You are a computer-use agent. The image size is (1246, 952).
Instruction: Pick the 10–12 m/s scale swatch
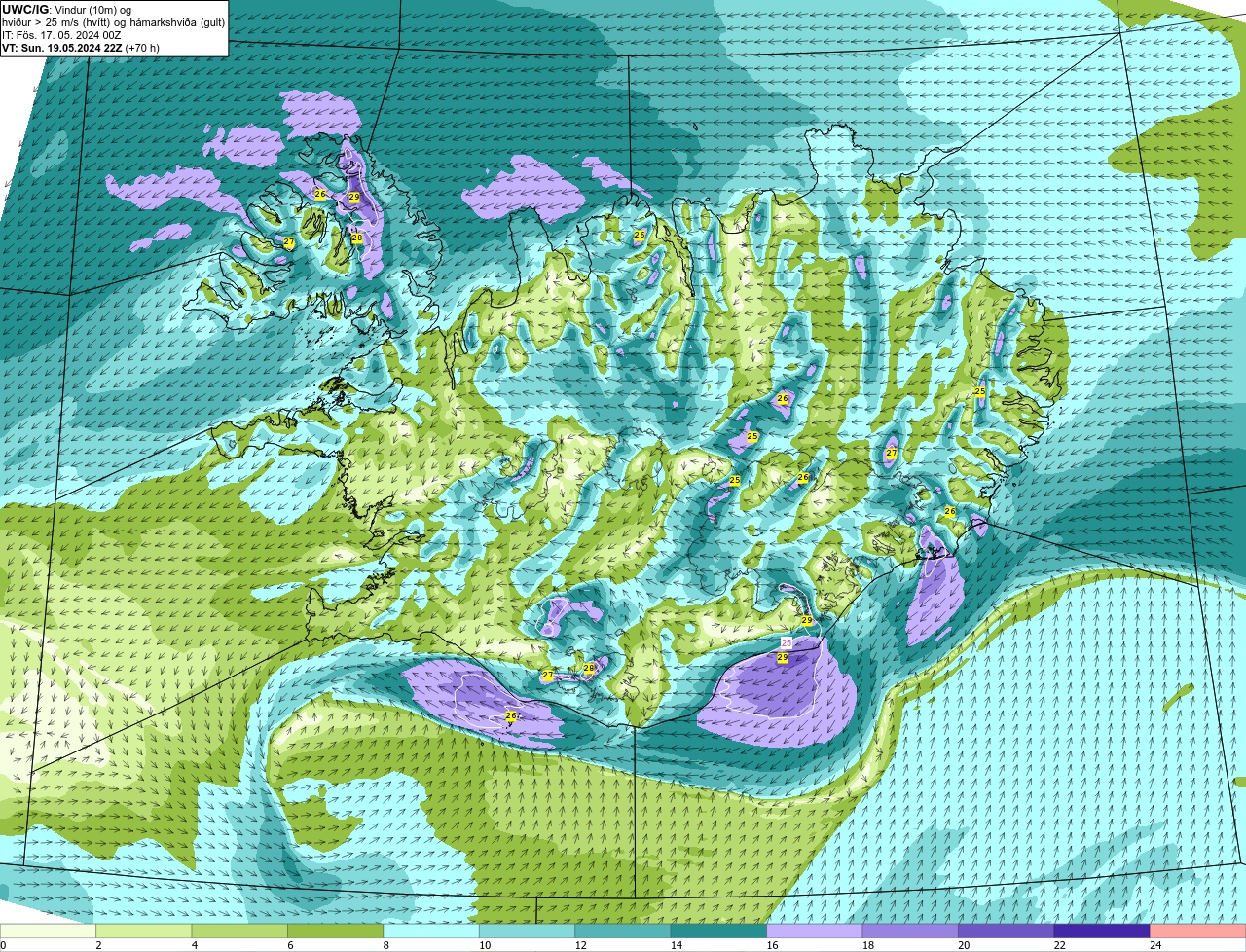point(528,932)
